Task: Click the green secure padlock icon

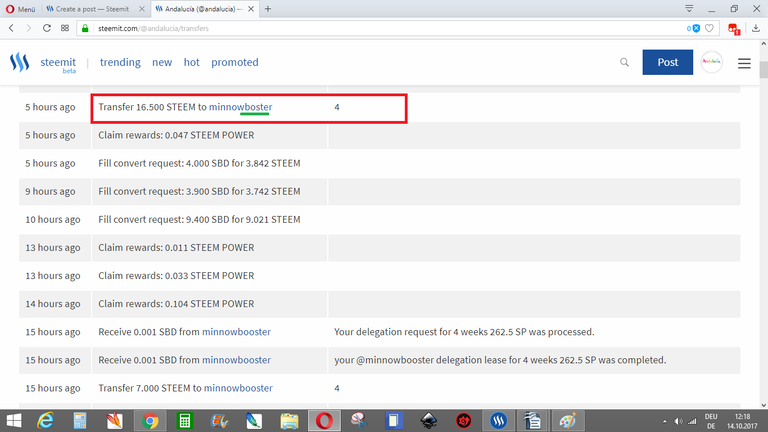Action: pos(85,28)
